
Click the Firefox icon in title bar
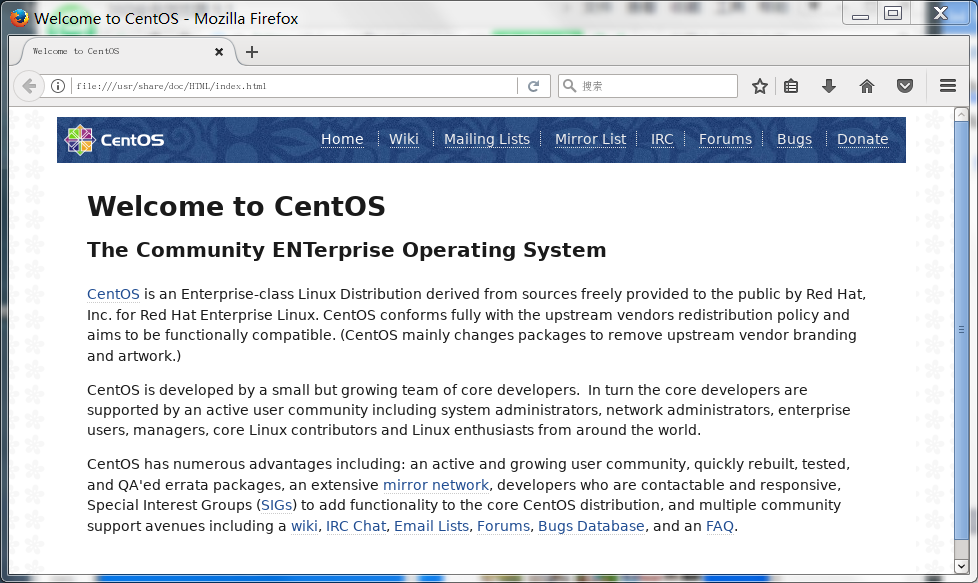[19, 17]
